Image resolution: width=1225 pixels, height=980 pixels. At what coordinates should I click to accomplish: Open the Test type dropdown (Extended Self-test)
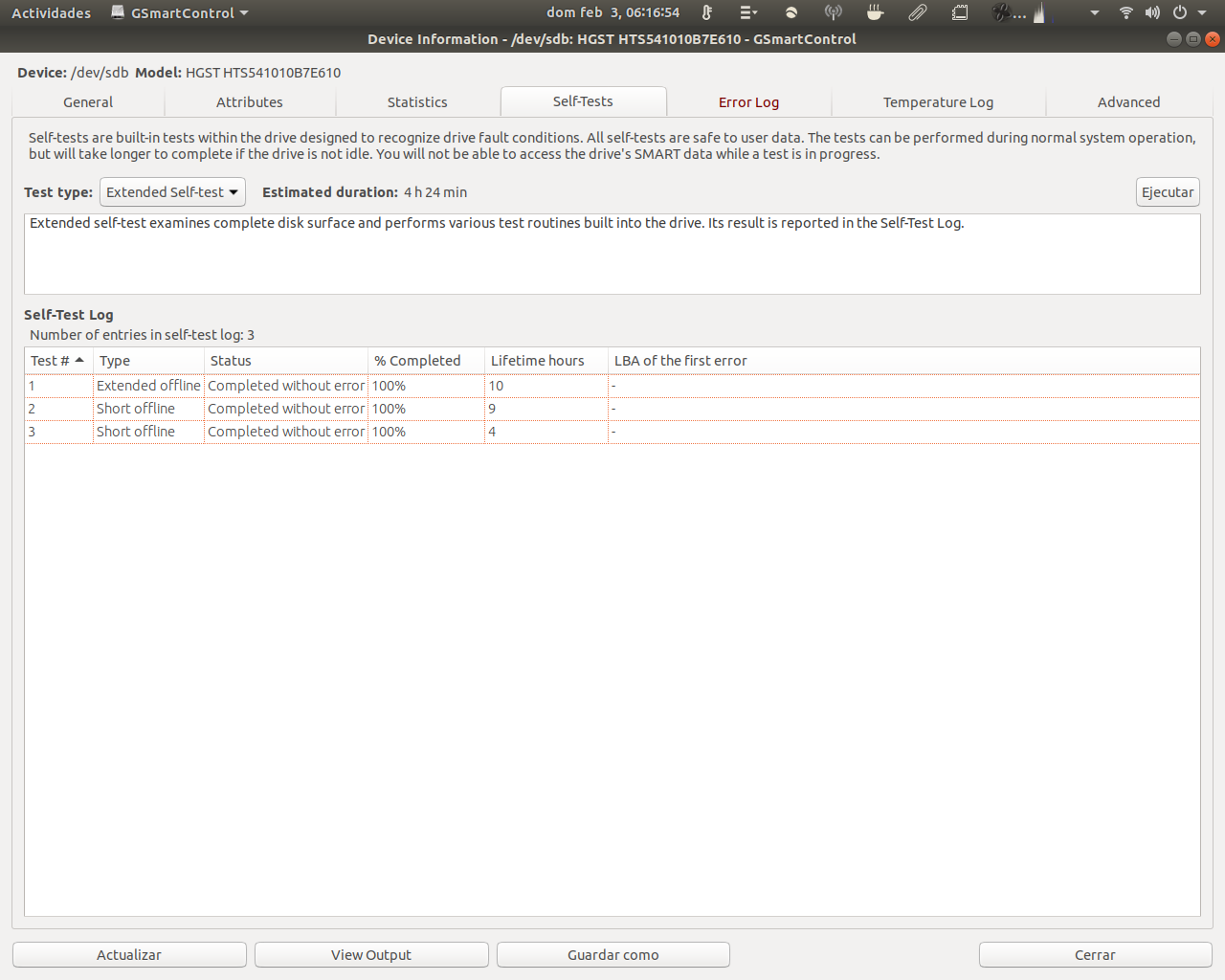click(x=172, y=192)
